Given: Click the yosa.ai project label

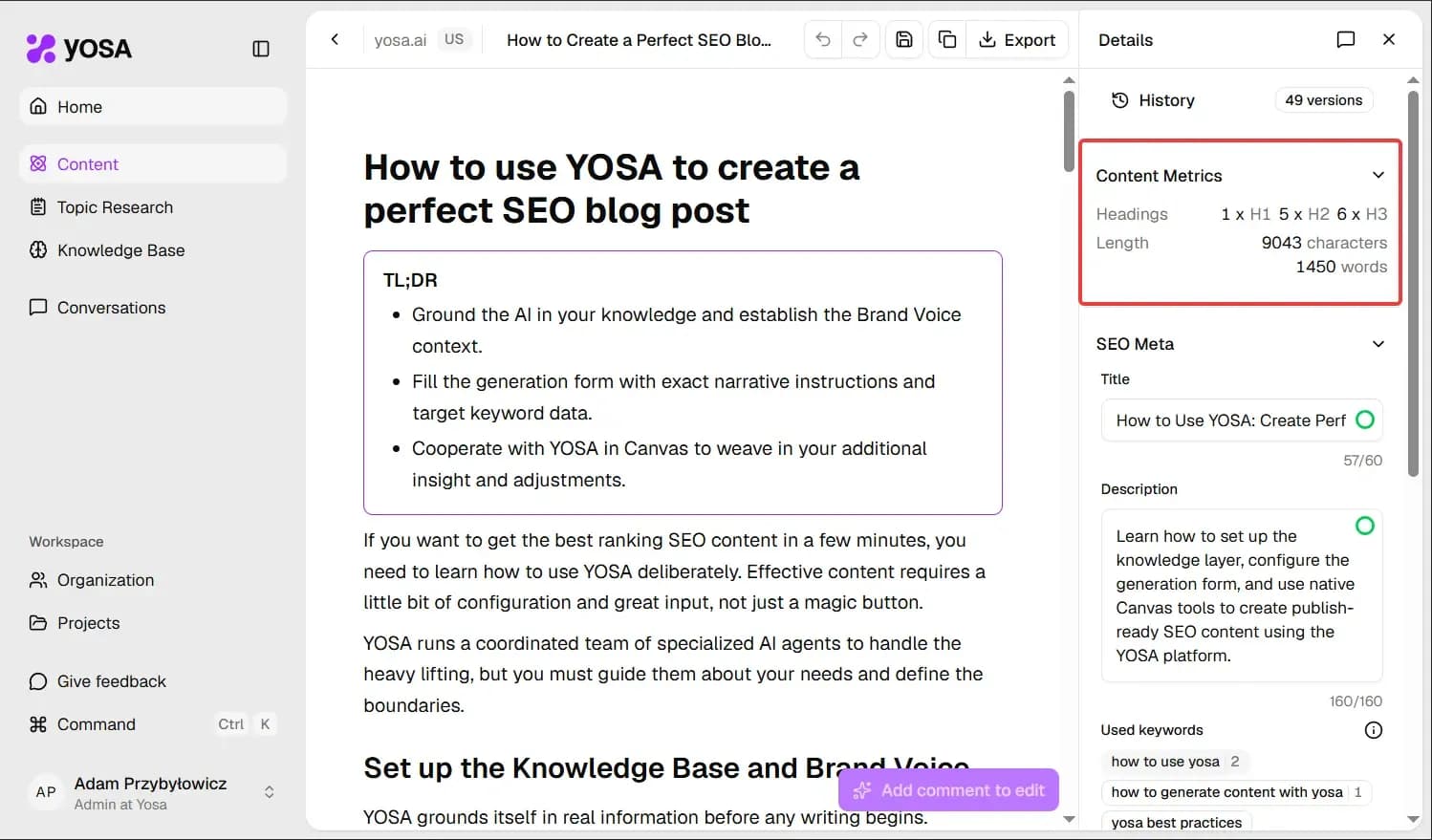Looking at the screenshot, I should coord(401,40).
